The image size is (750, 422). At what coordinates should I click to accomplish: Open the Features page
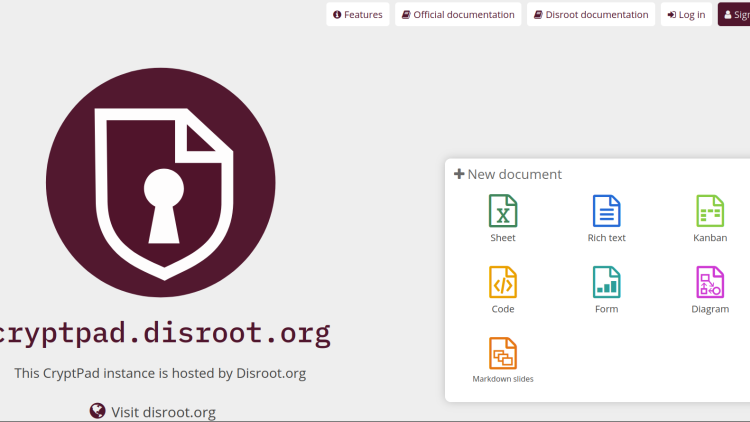click(x=358, y=15)
